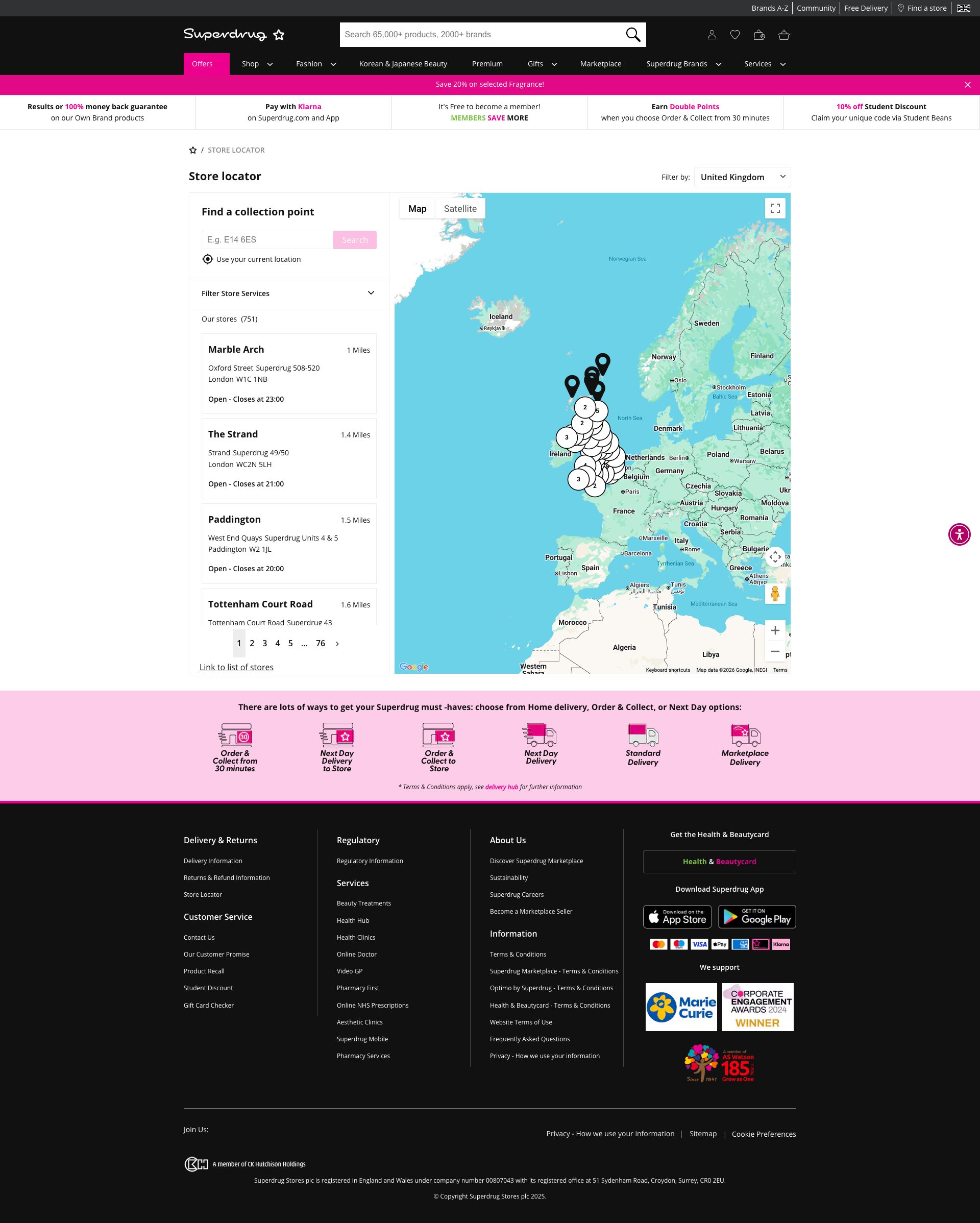980x1223 pixels.
Task: Open the United Kingdom country filter dropdown
Action: 742,177
